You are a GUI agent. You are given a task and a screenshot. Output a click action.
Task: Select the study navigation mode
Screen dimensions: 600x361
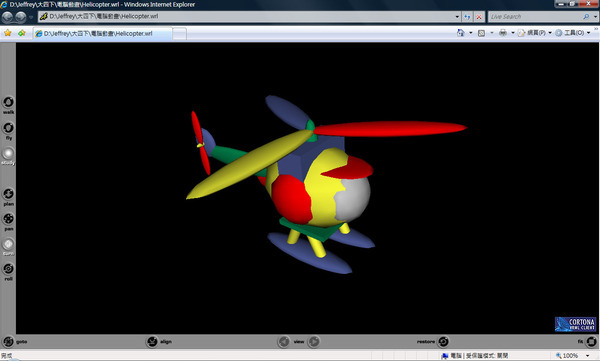[x=8, y=154]
